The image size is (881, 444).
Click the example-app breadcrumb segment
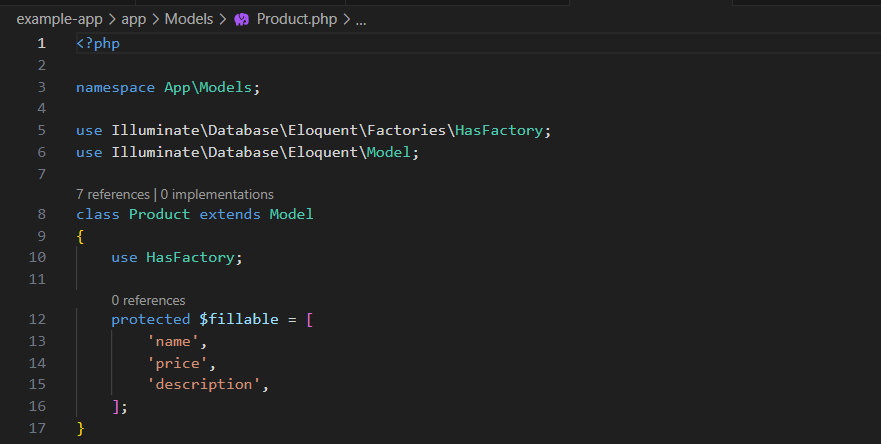(x=60, y=19)
